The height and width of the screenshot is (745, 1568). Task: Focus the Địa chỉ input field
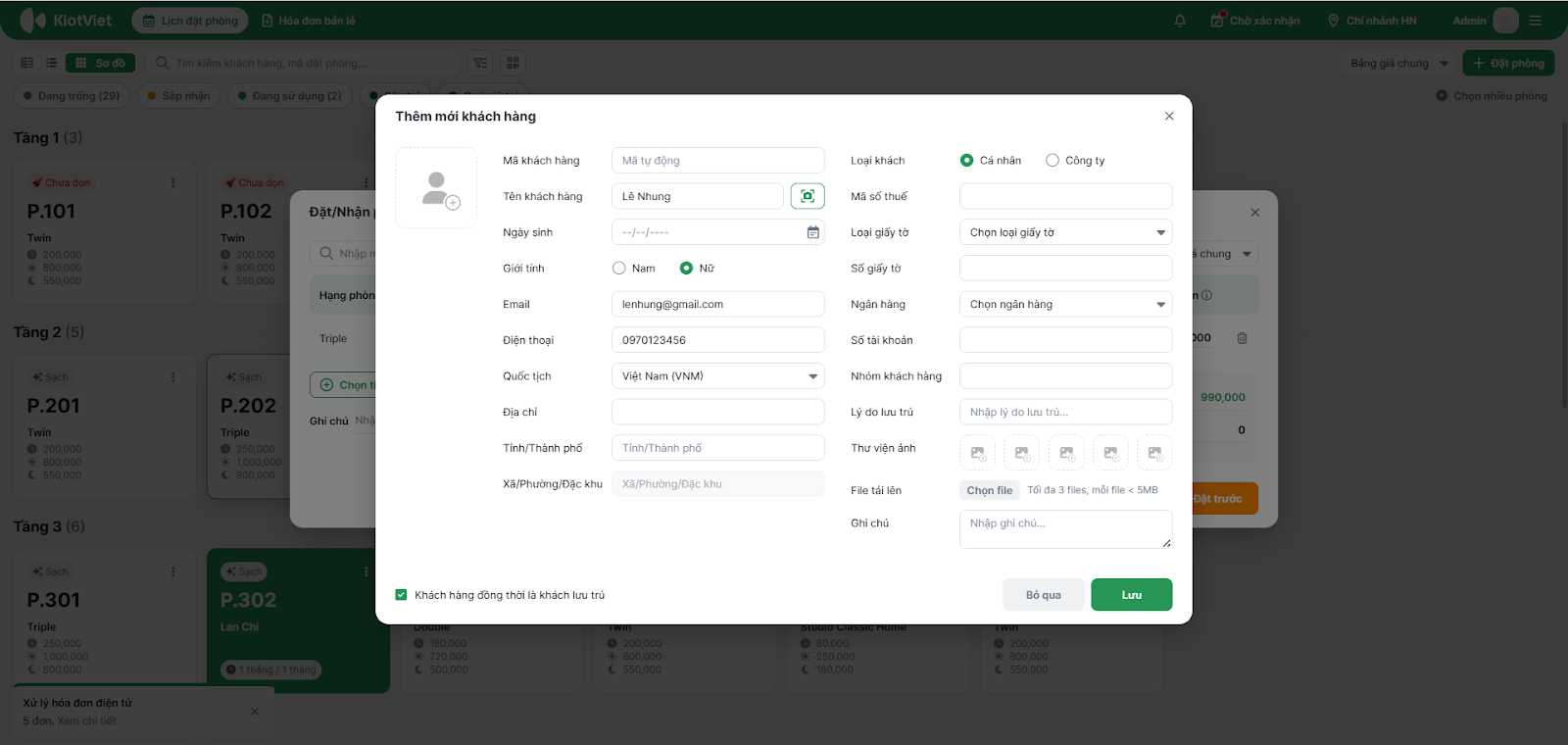coord(717,413)
